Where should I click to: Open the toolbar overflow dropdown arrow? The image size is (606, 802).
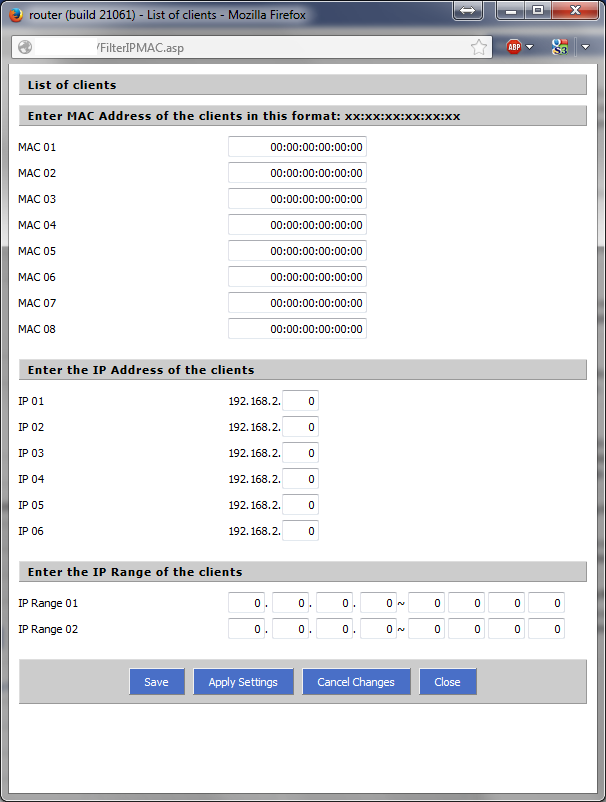[586, 47]
